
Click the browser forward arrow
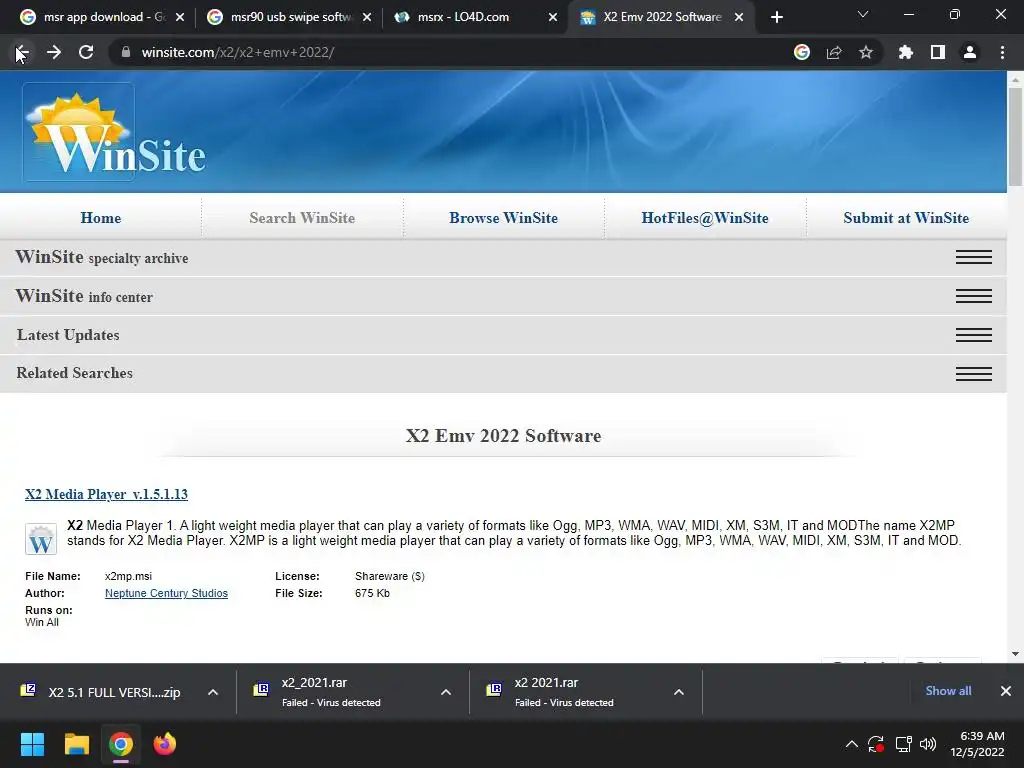[x=54, y=52]
